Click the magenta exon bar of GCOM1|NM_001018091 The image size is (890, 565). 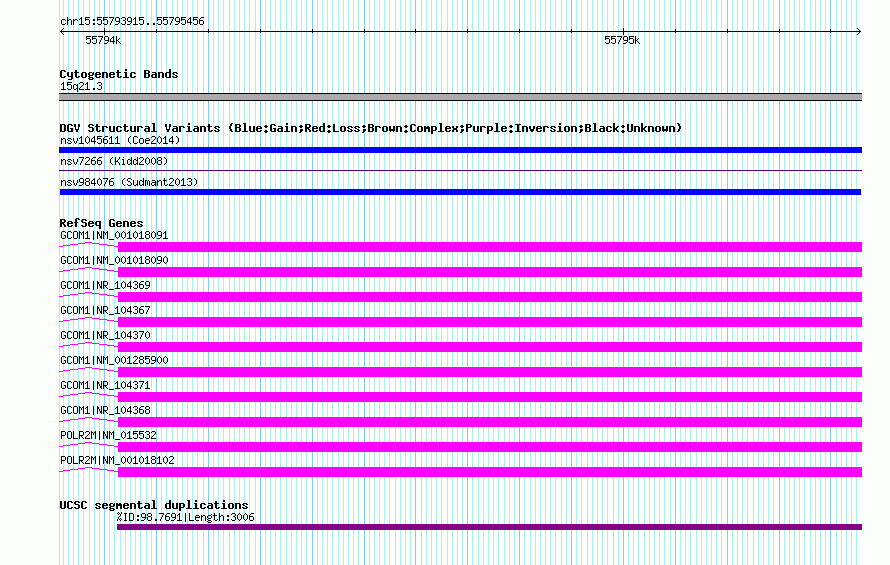(490, 247)
